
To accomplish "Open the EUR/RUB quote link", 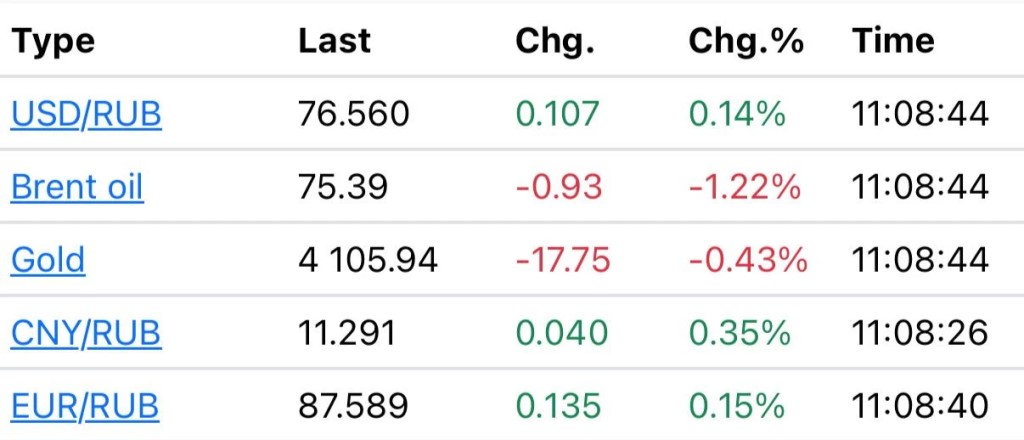I will [x=85, y=406].
